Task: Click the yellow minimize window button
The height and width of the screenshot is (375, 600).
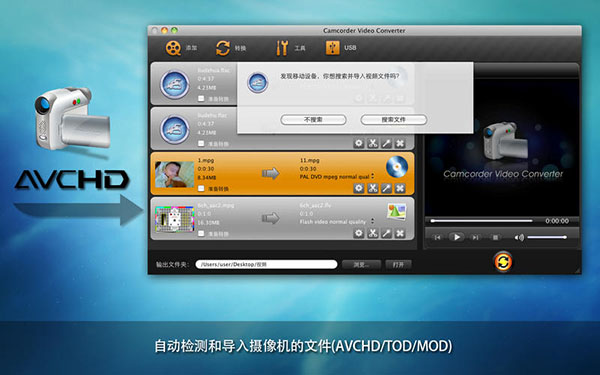Action: 165,30
